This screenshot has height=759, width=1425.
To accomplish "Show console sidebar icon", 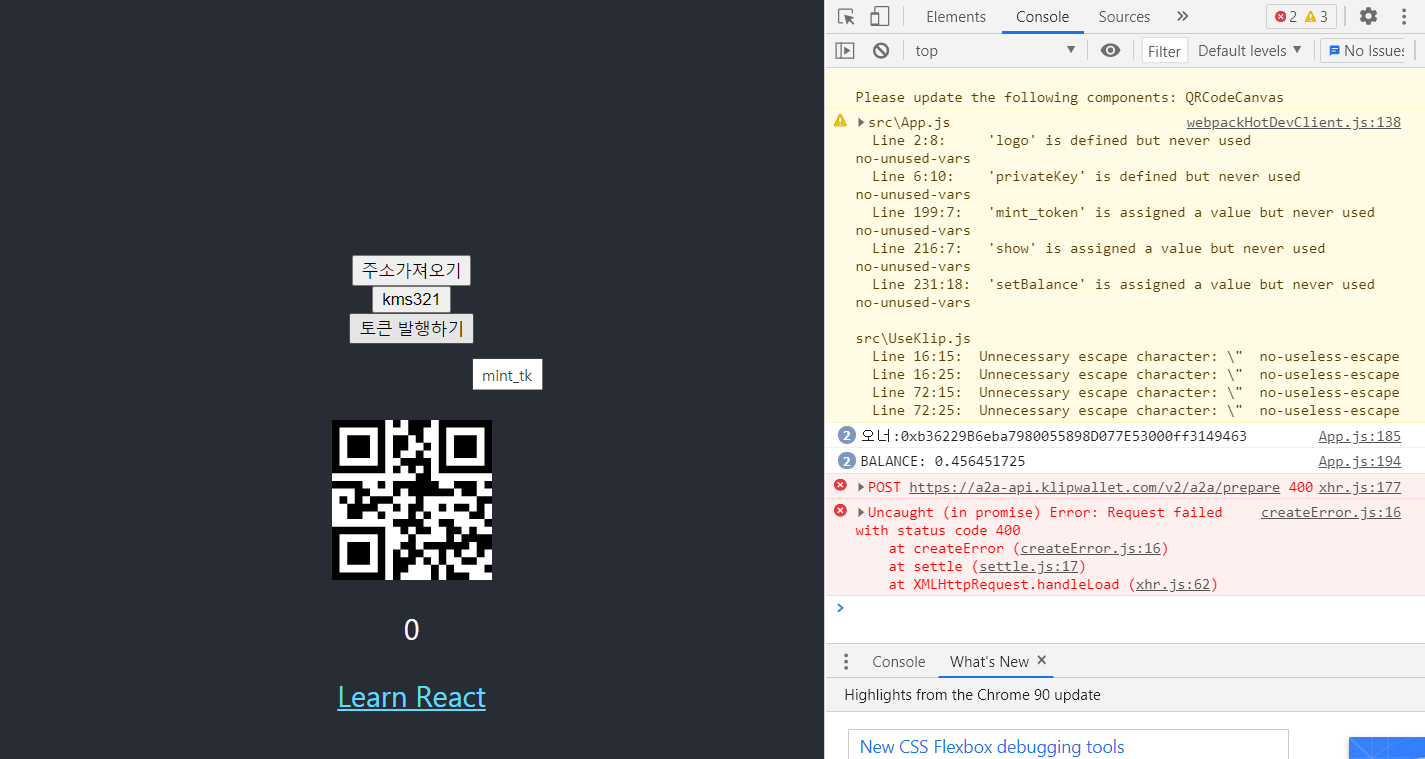I will 845,50.
